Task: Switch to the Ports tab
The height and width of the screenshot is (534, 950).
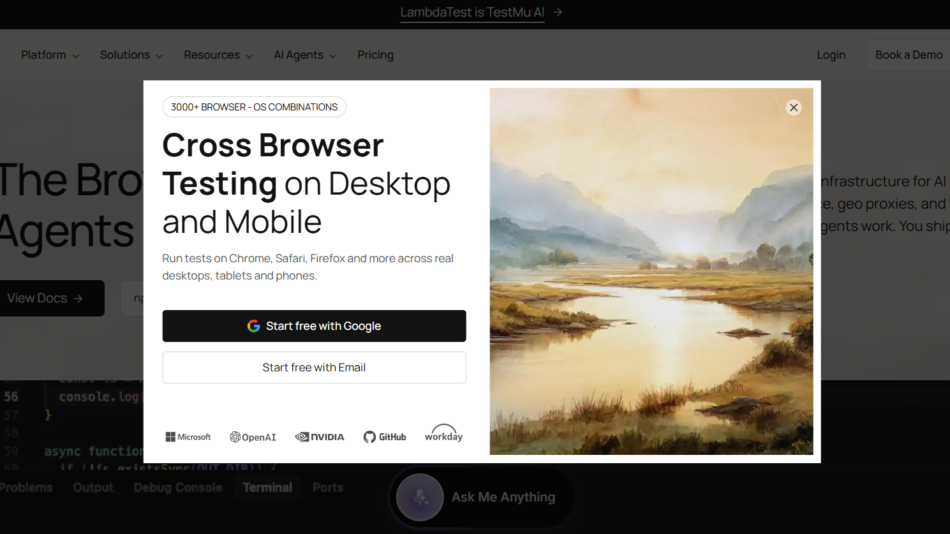Action: (328, 487)
